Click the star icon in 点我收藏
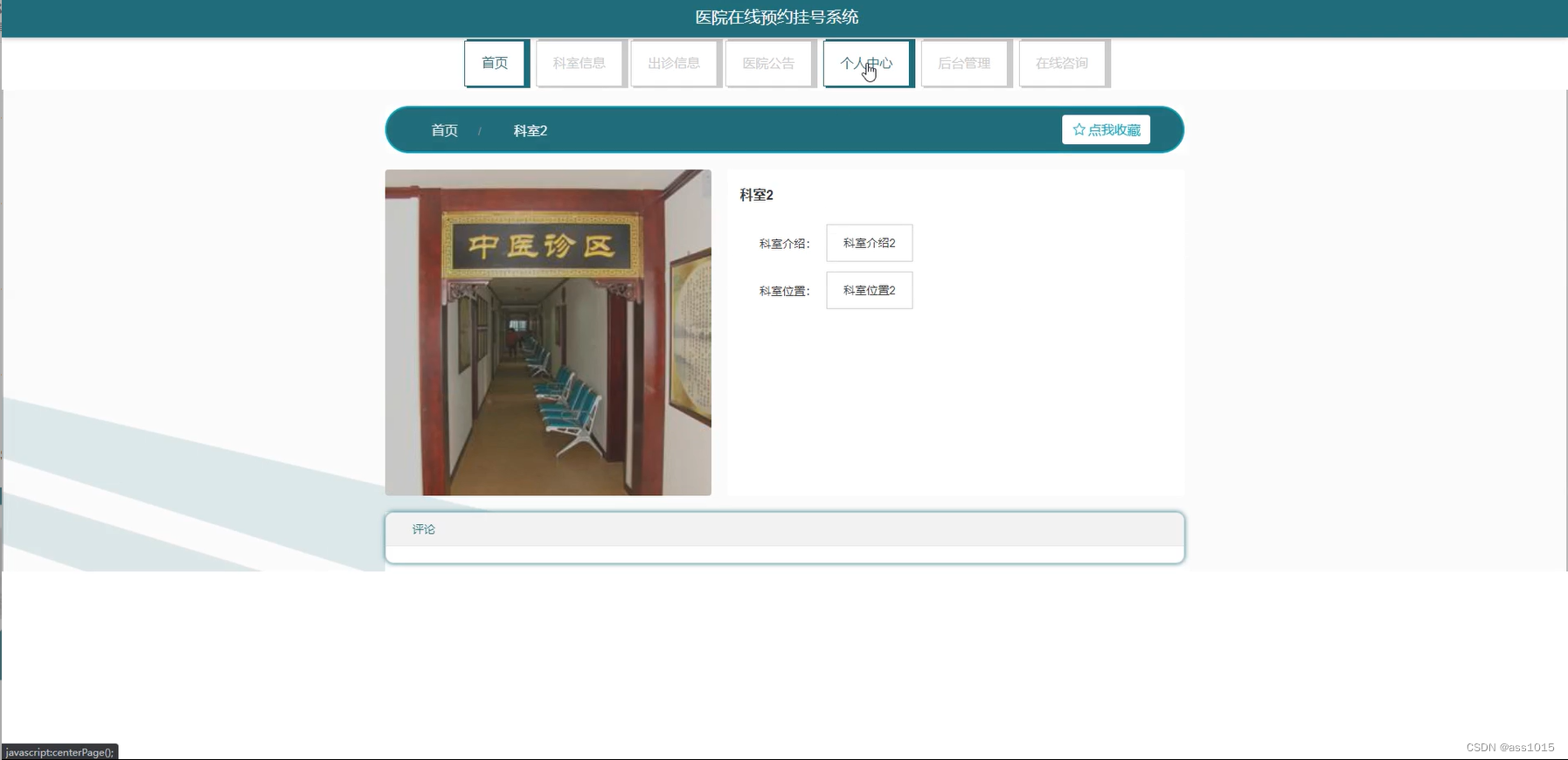The image size is (1568, 760). coord(1079,129)
